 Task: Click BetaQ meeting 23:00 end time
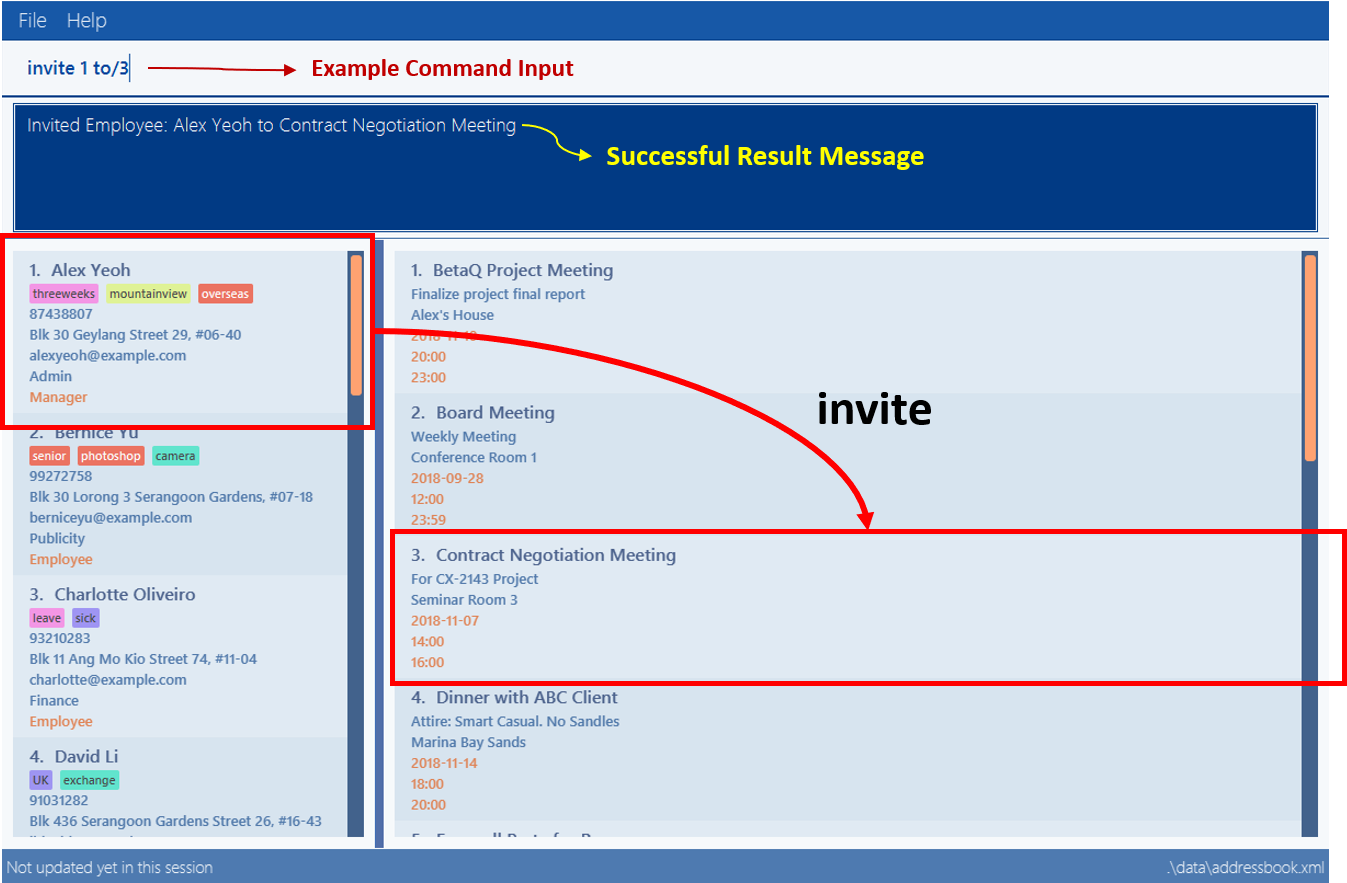428,378
